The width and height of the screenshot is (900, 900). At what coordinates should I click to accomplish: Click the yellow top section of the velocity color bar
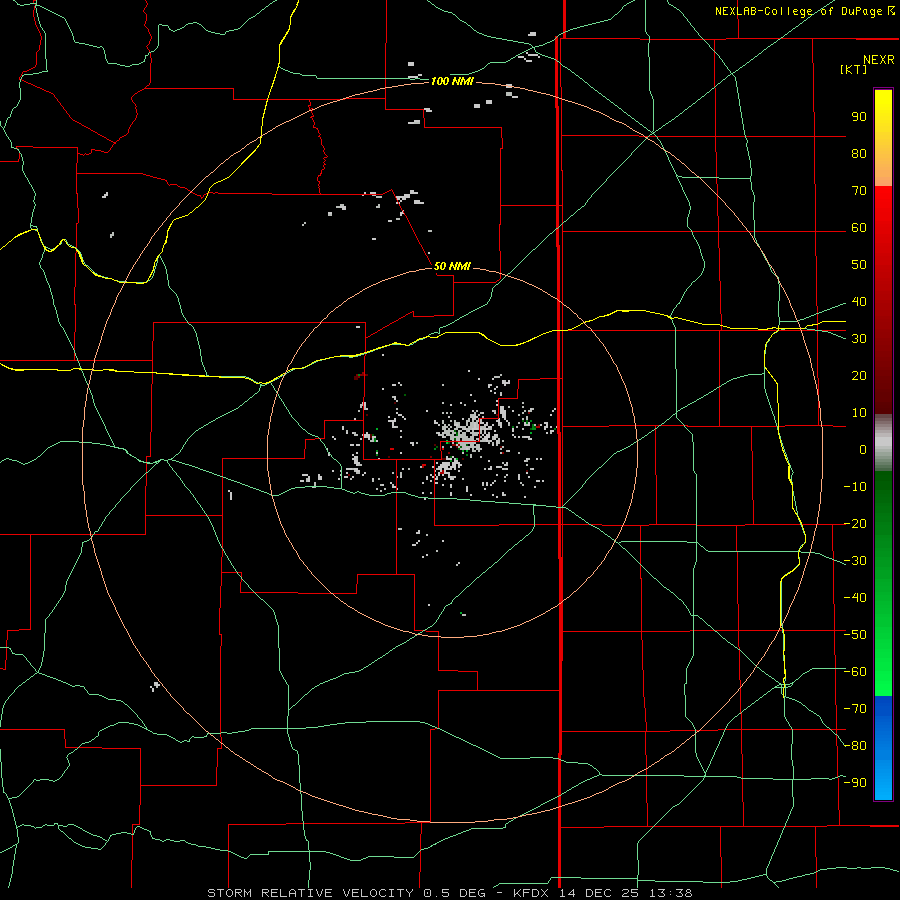[x=883, y=138]
